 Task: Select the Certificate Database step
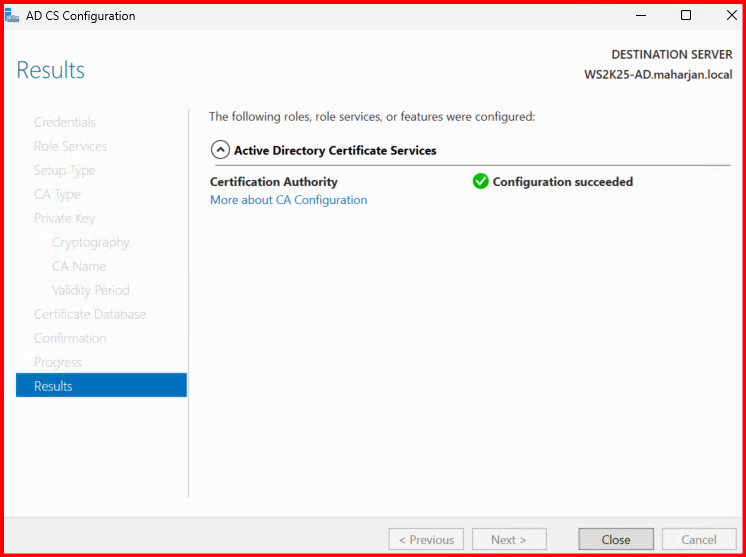[x=90, y=314]
